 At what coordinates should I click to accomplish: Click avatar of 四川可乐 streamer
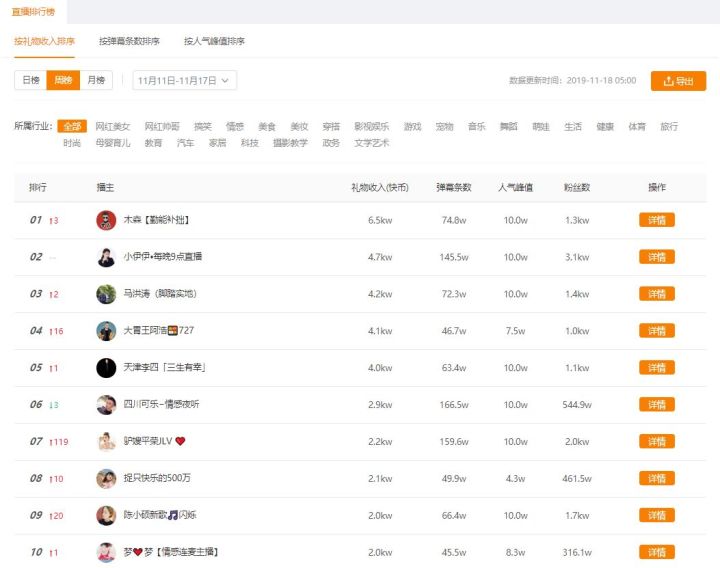tap(106, 405)
